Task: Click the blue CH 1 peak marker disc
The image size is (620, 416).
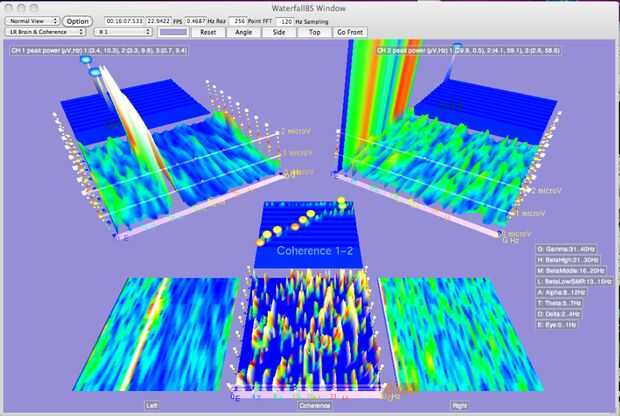Action: pos(86,60)
